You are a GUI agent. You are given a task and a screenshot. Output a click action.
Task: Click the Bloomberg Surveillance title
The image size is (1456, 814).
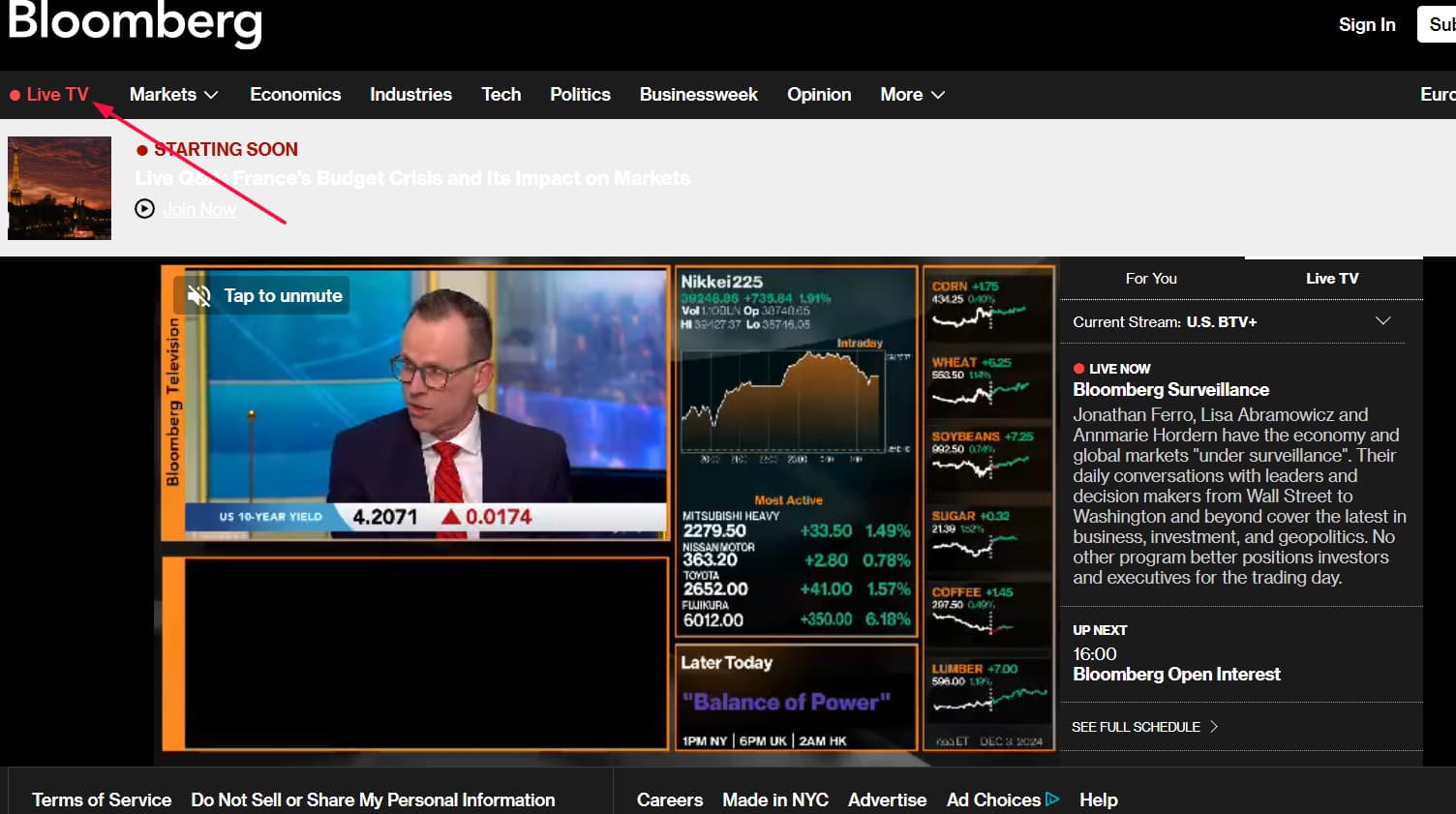pyautogui.click(x=1170, y=389)
